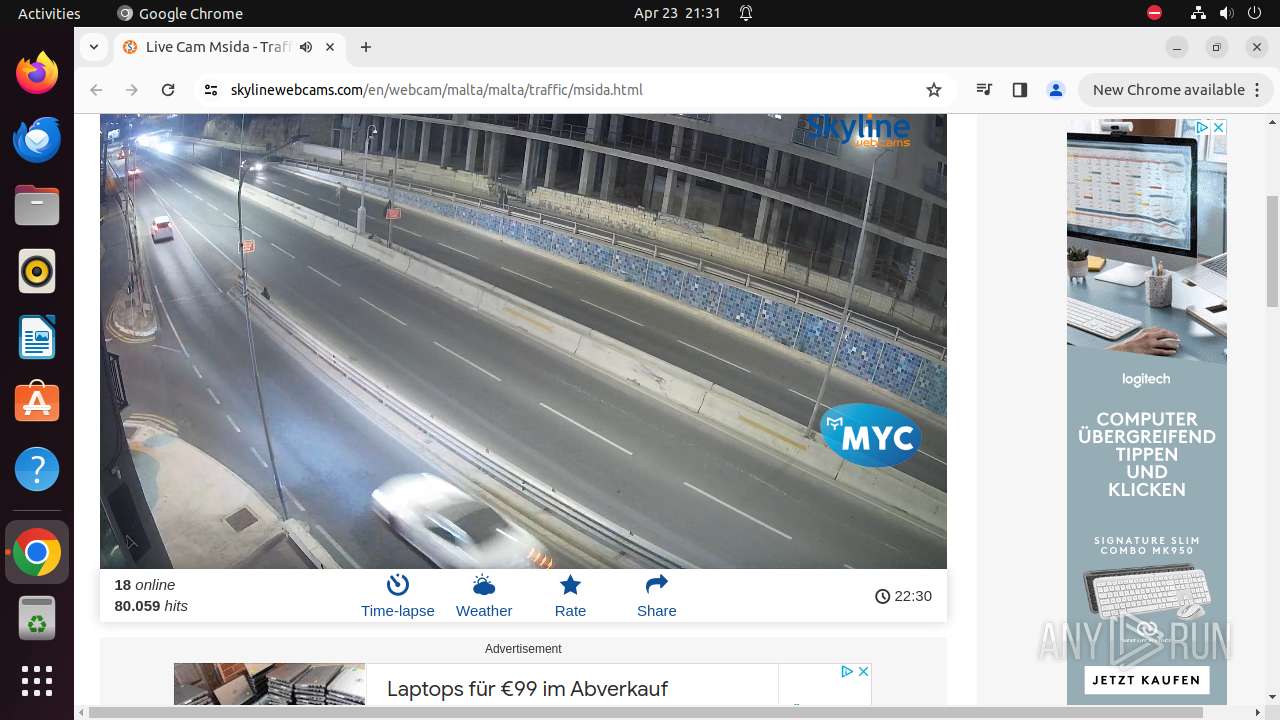Bookmark this page with star icon
This screenshot has width=1280, height=720.
pyautogui.click(x=934, y=90)
